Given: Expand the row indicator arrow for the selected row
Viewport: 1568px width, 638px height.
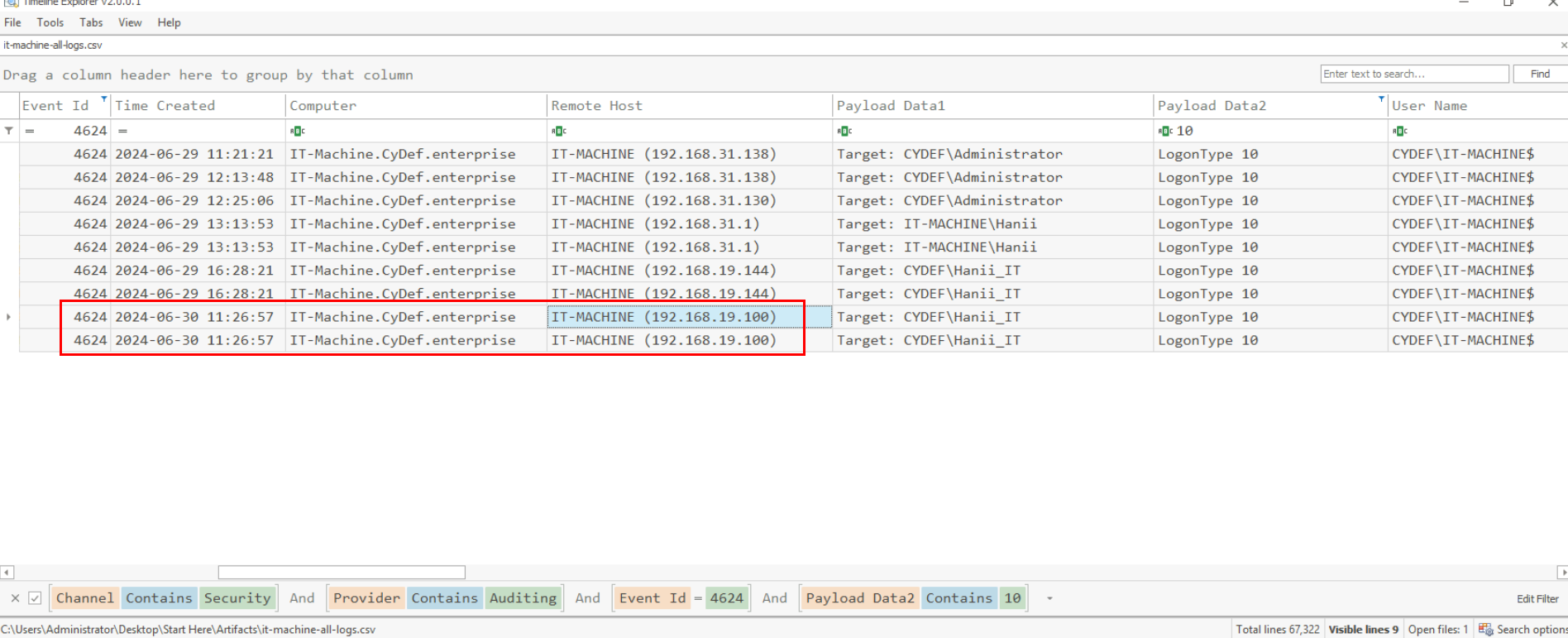Looking at the screenshot, I should click(x=9, y=317).
